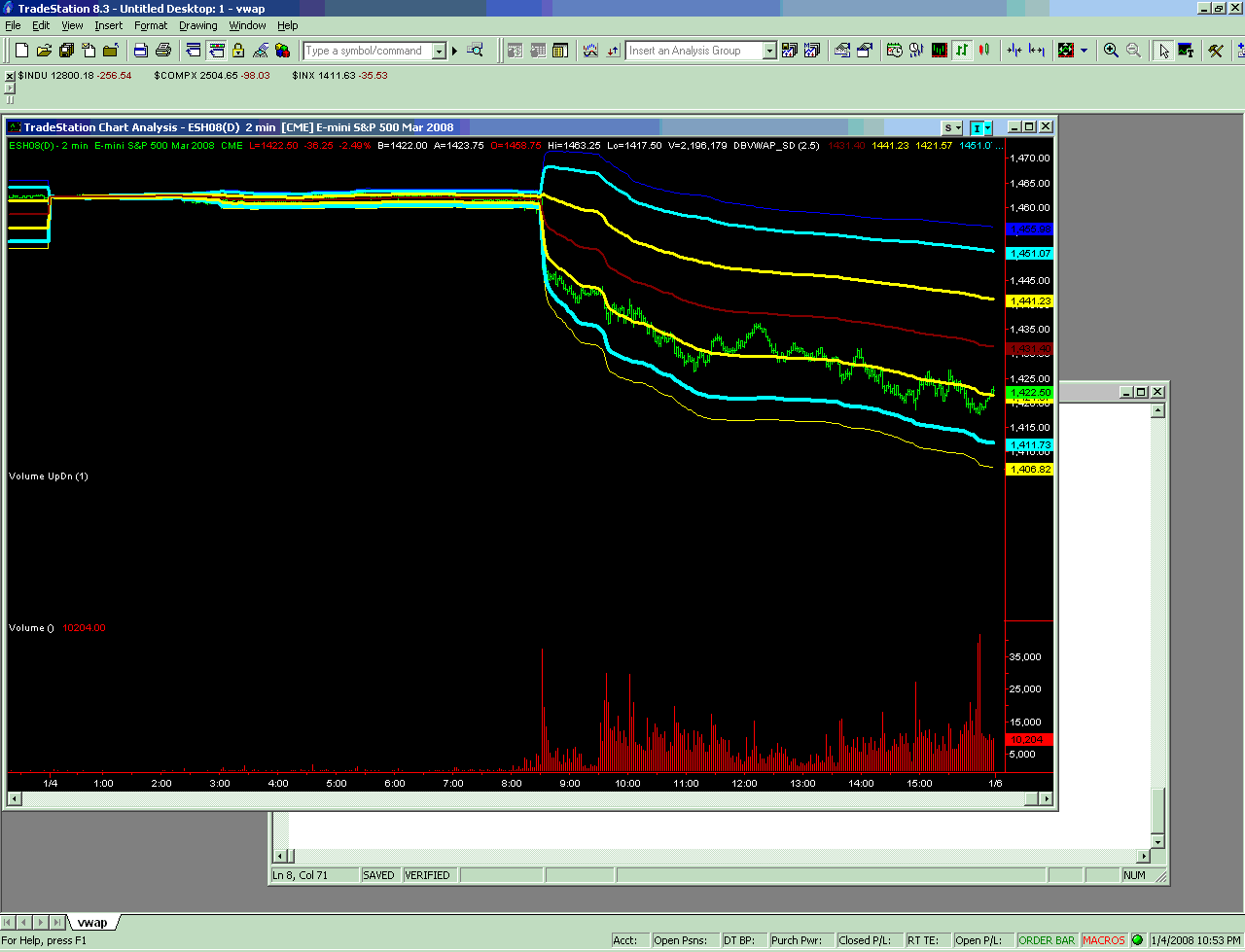Click the workspace icon left of Print
The image size is (1245, 952).
pos(141,51)
